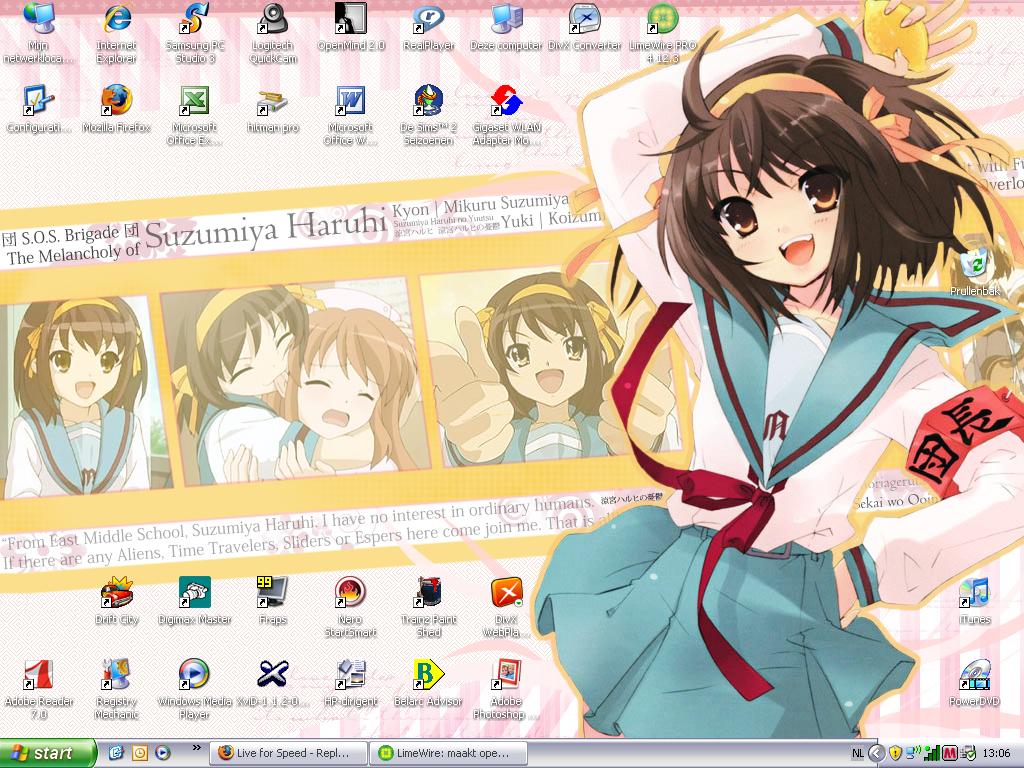Select the Deze computer icon

[506, 27]
